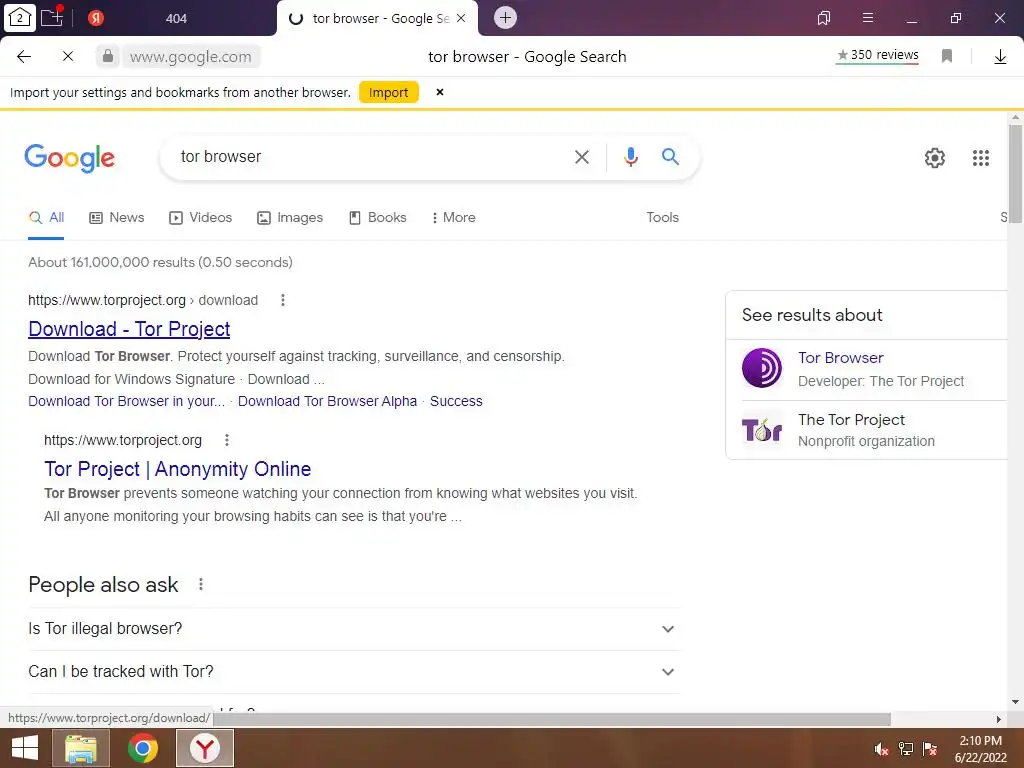Open the downloads arrow icon
The width and height of the screenshot is (1024, 768).
click(1000, 57)
